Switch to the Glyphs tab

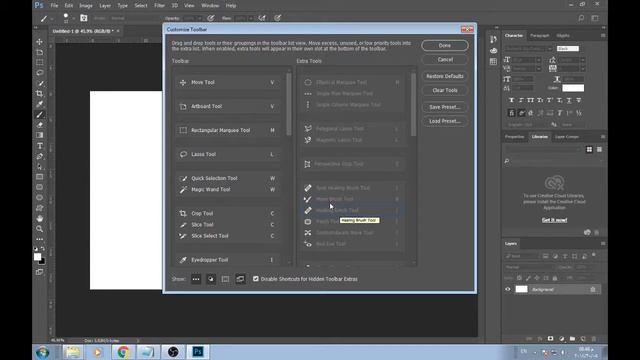click(x=563, y=36)
